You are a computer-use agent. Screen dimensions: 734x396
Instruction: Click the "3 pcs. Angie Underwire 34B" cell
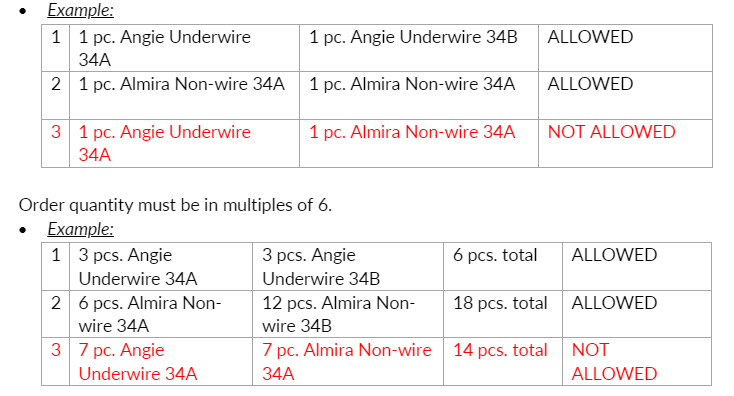[x=348, y=266]
